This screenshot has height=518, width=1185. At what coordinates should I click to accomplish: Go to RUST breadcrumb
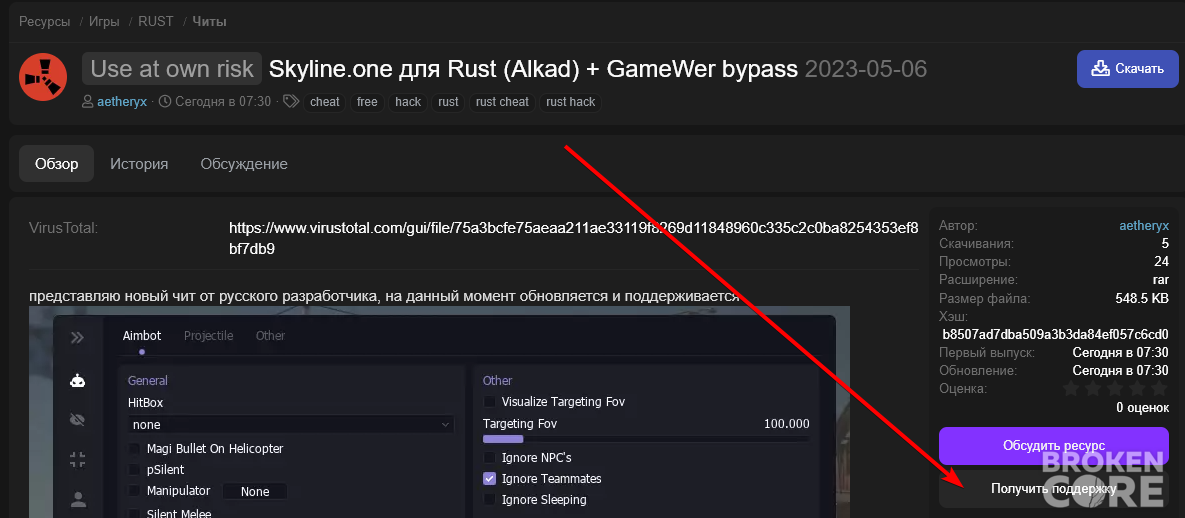[x=156, y=22]
